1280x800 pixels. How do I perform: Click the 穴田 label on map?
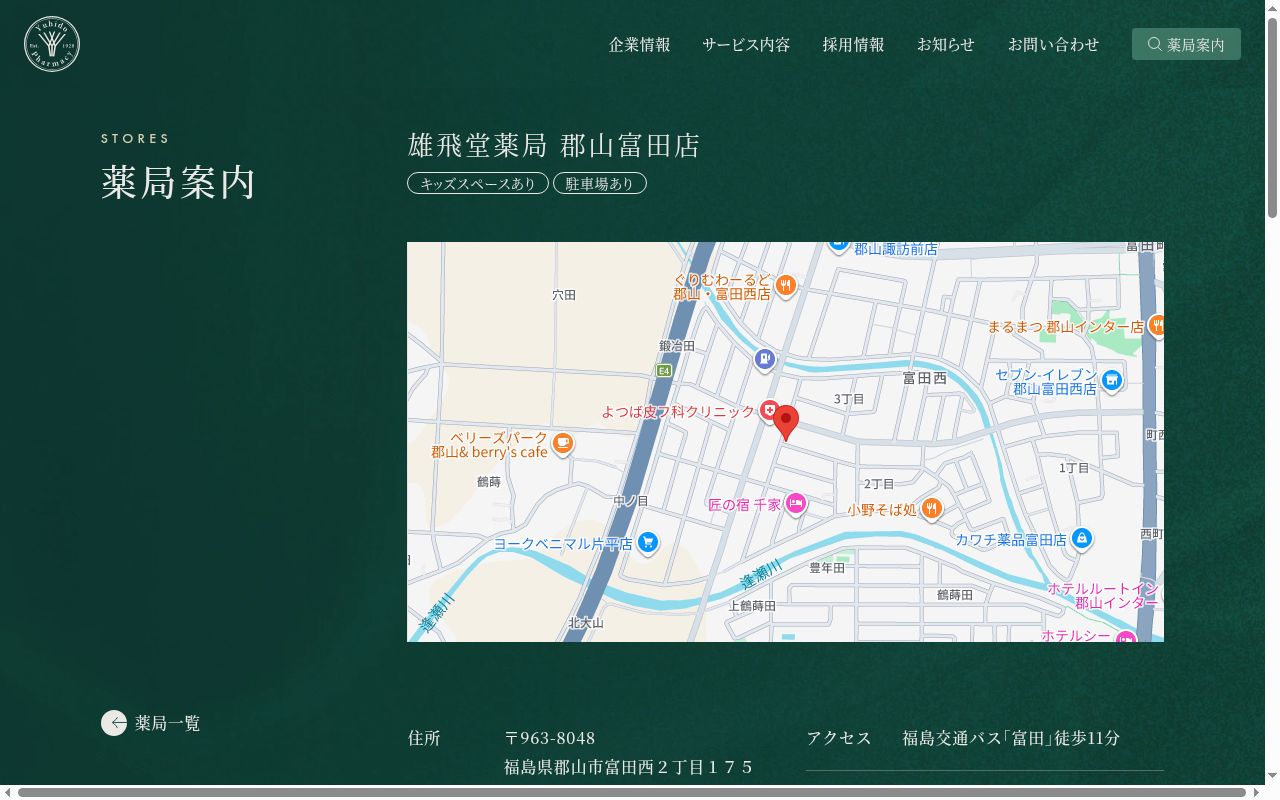coord(564,295)
